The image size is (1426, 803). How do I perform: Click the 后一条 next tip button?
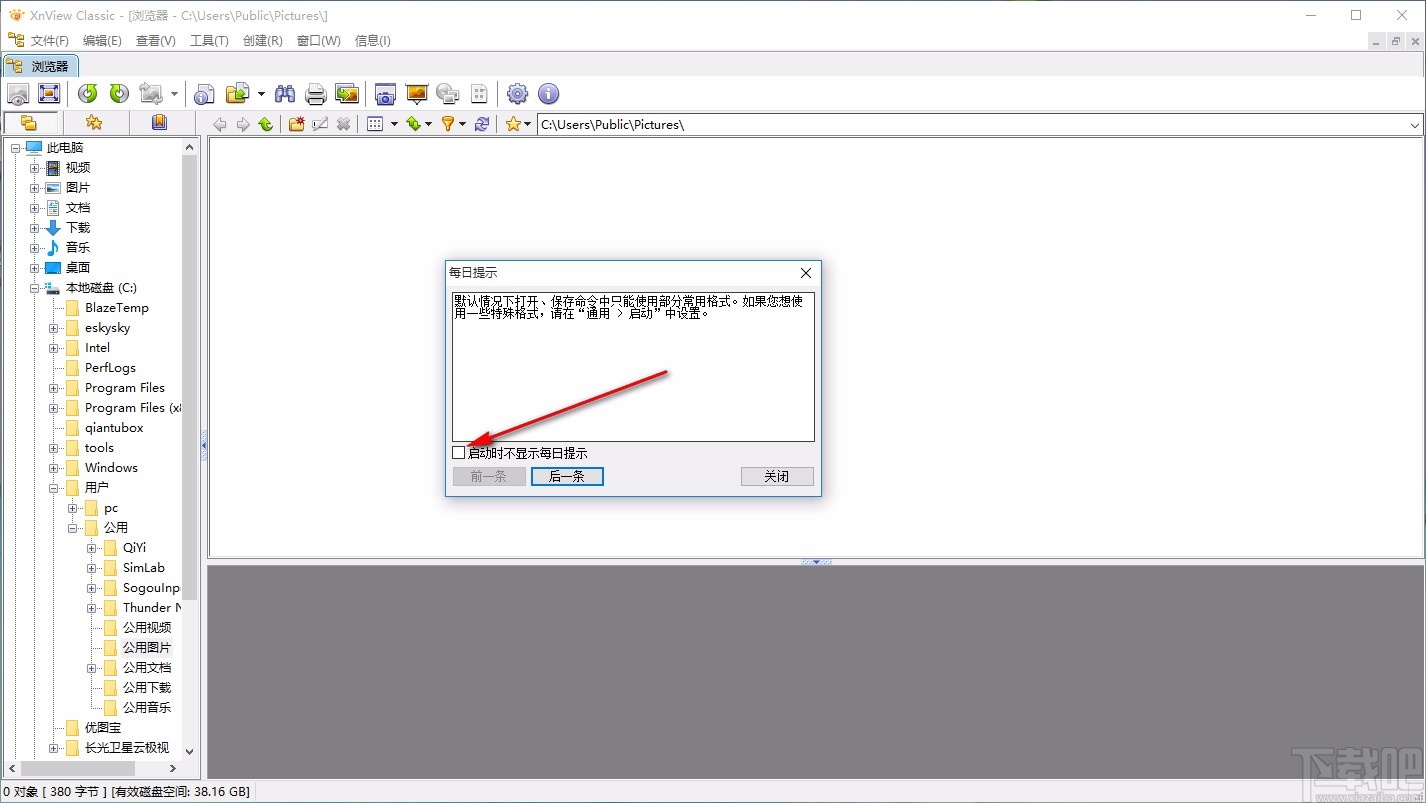(x=567, y=477)
